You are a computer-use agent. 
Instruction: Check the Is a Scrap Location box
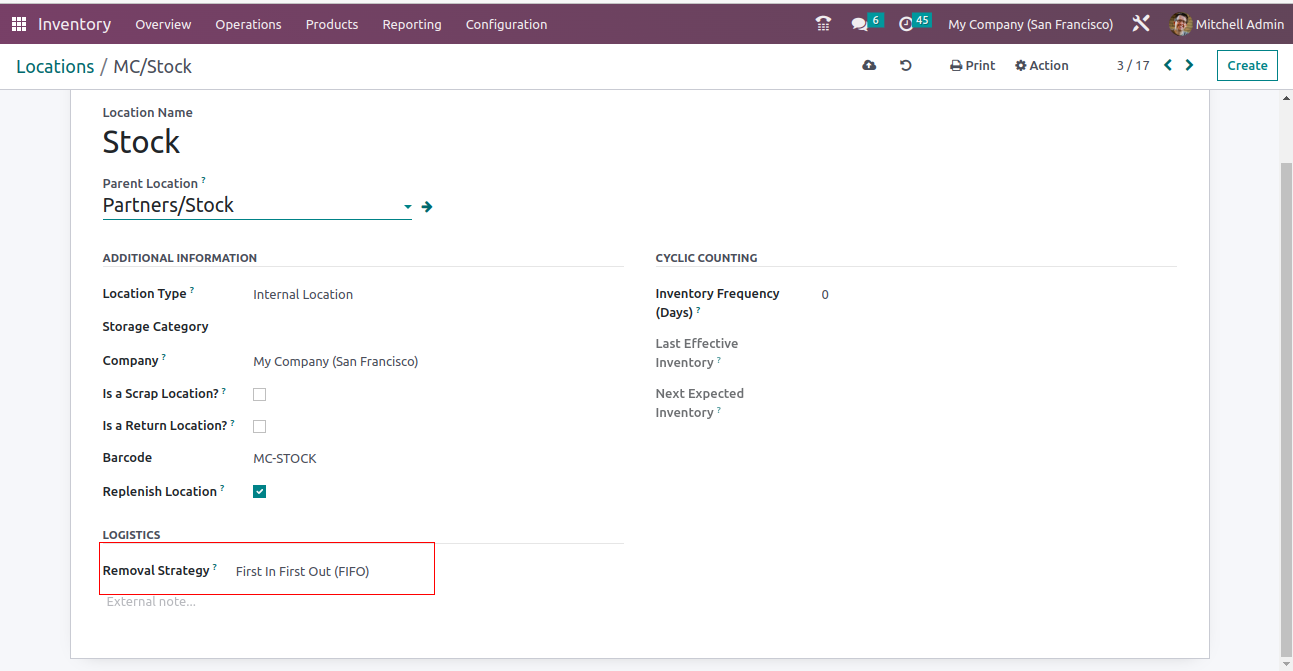coord(259,394)
